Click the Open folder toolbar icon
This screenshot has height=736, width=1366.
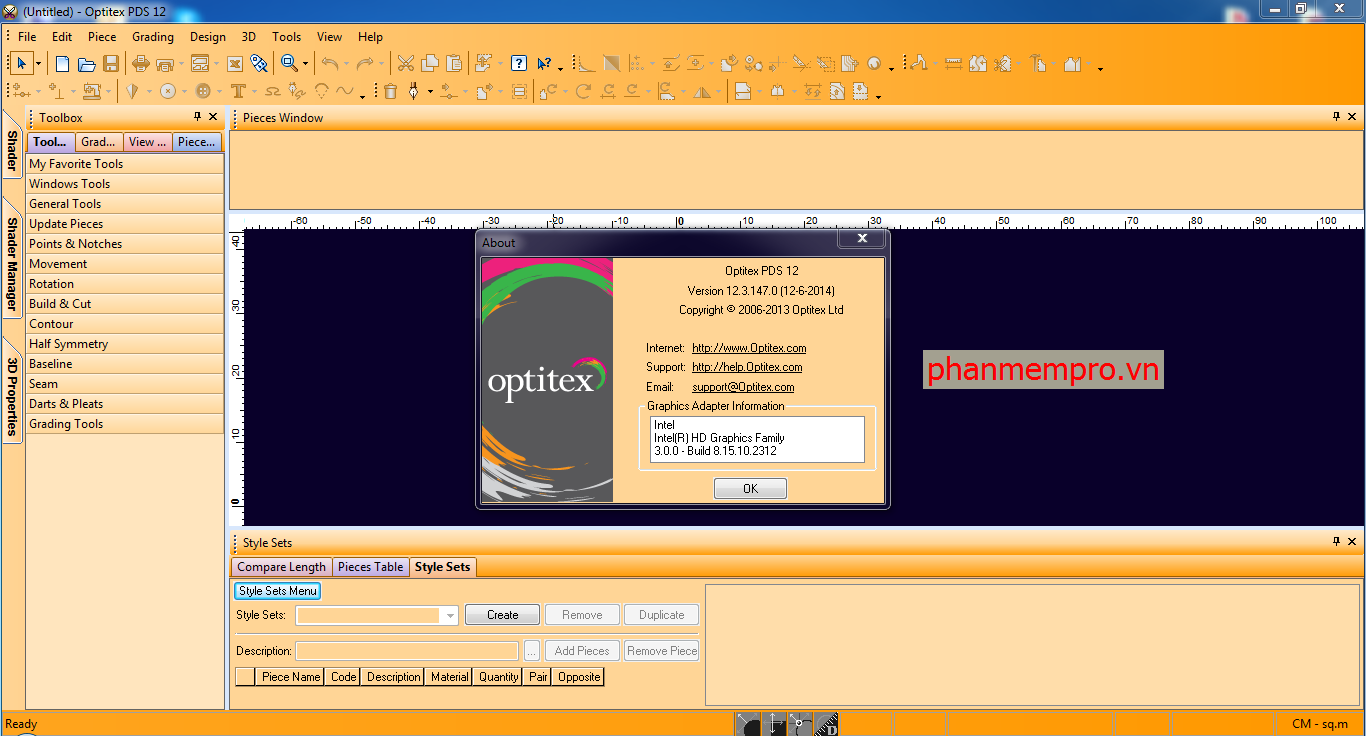pyautogui.click(x=87, y=64)
